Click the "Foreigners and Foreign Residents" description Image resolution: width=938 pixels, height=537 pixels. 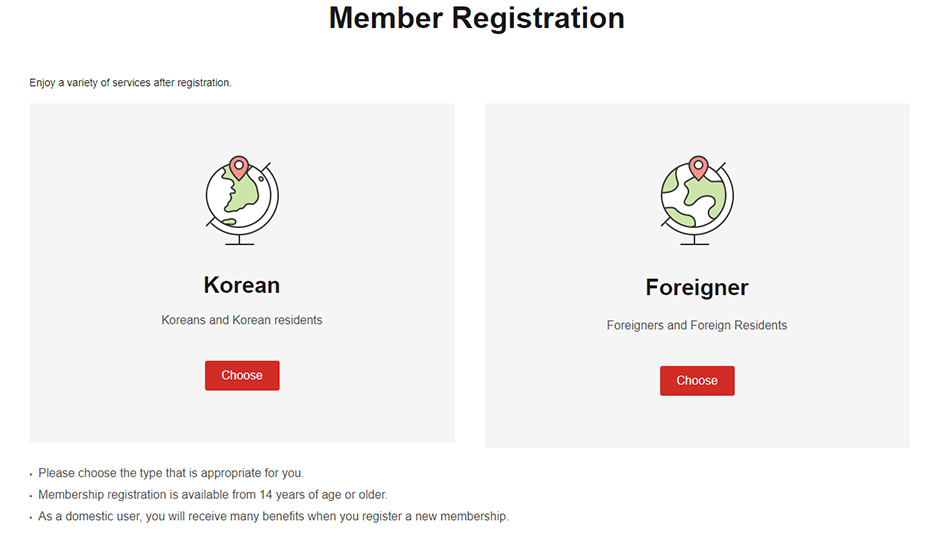[697, 325]
